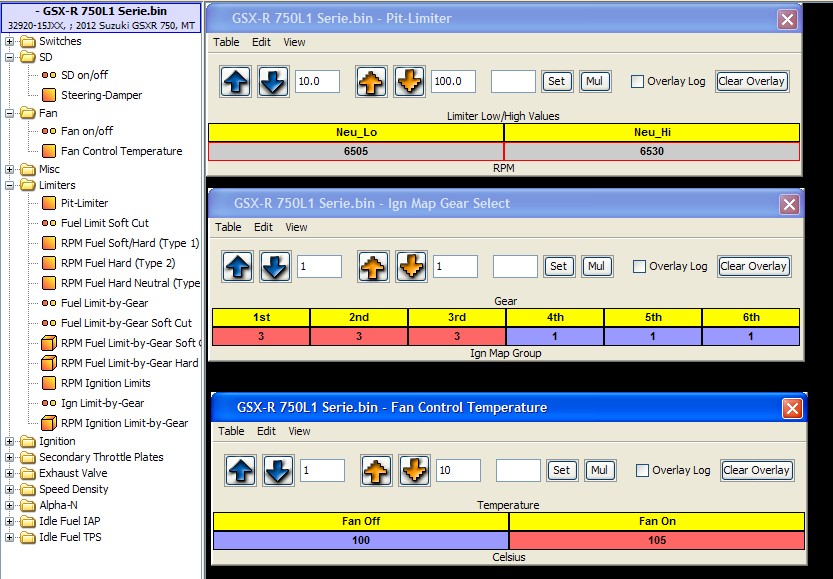
Task: Open Edit menu in Pit-Limiter window
Action: (x=261, y=42)
